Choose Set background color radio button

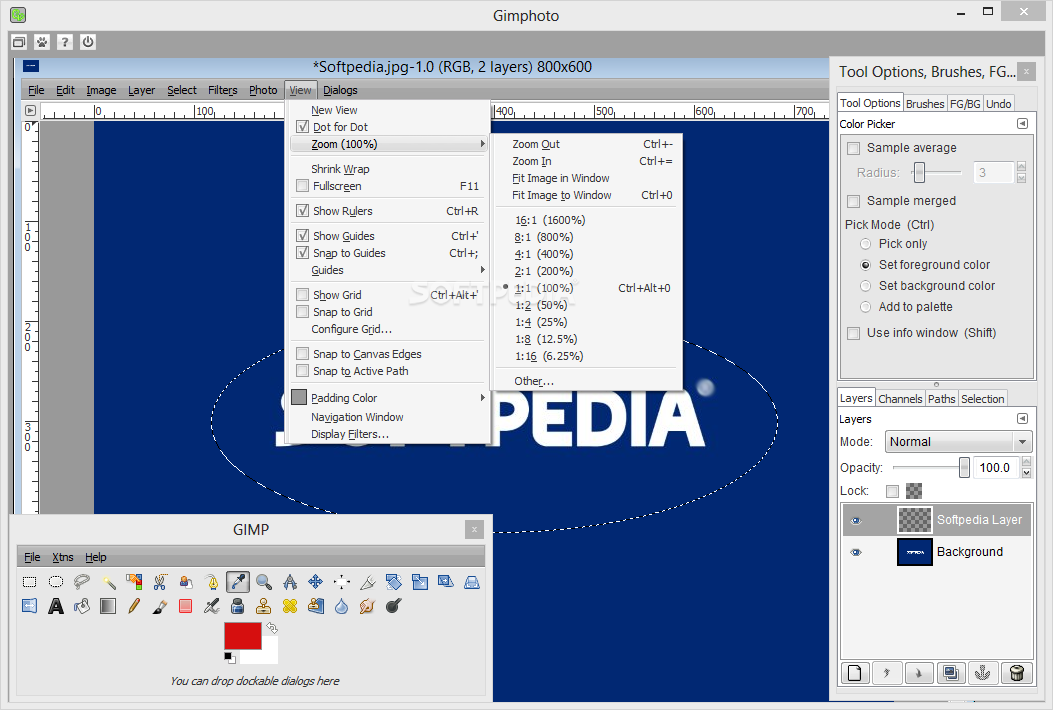(x=866, y=285)
